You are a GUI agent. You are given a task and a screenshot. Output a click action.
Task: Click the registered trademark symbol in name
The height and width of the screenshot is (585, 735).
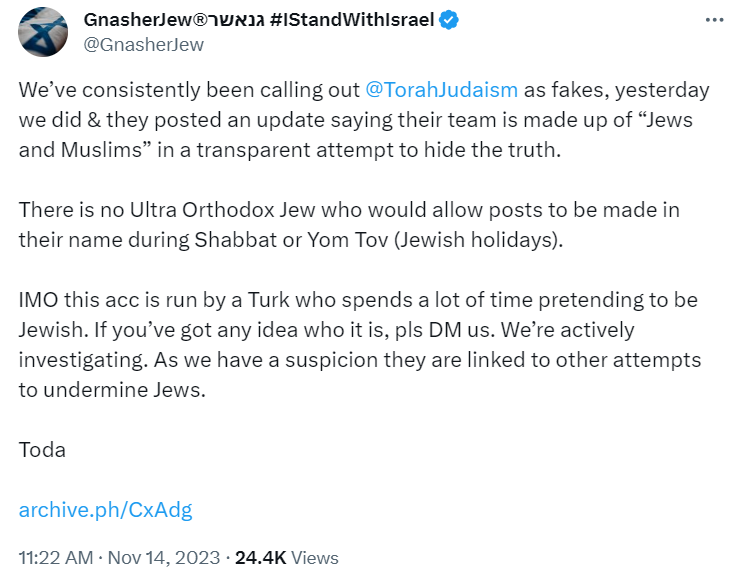[x=200, y=20]
